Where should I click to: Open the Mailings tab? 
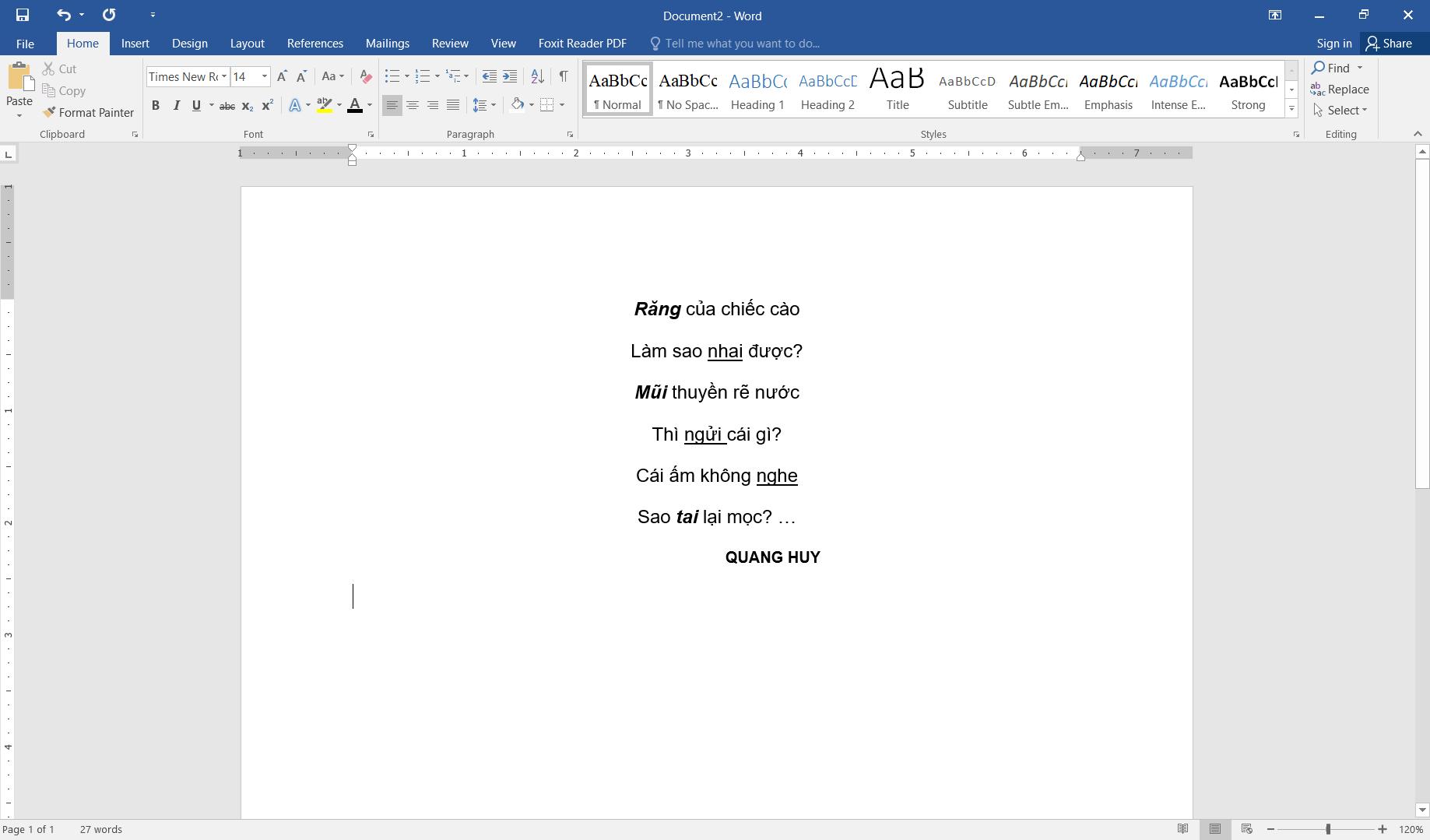[x=388, y=44]
